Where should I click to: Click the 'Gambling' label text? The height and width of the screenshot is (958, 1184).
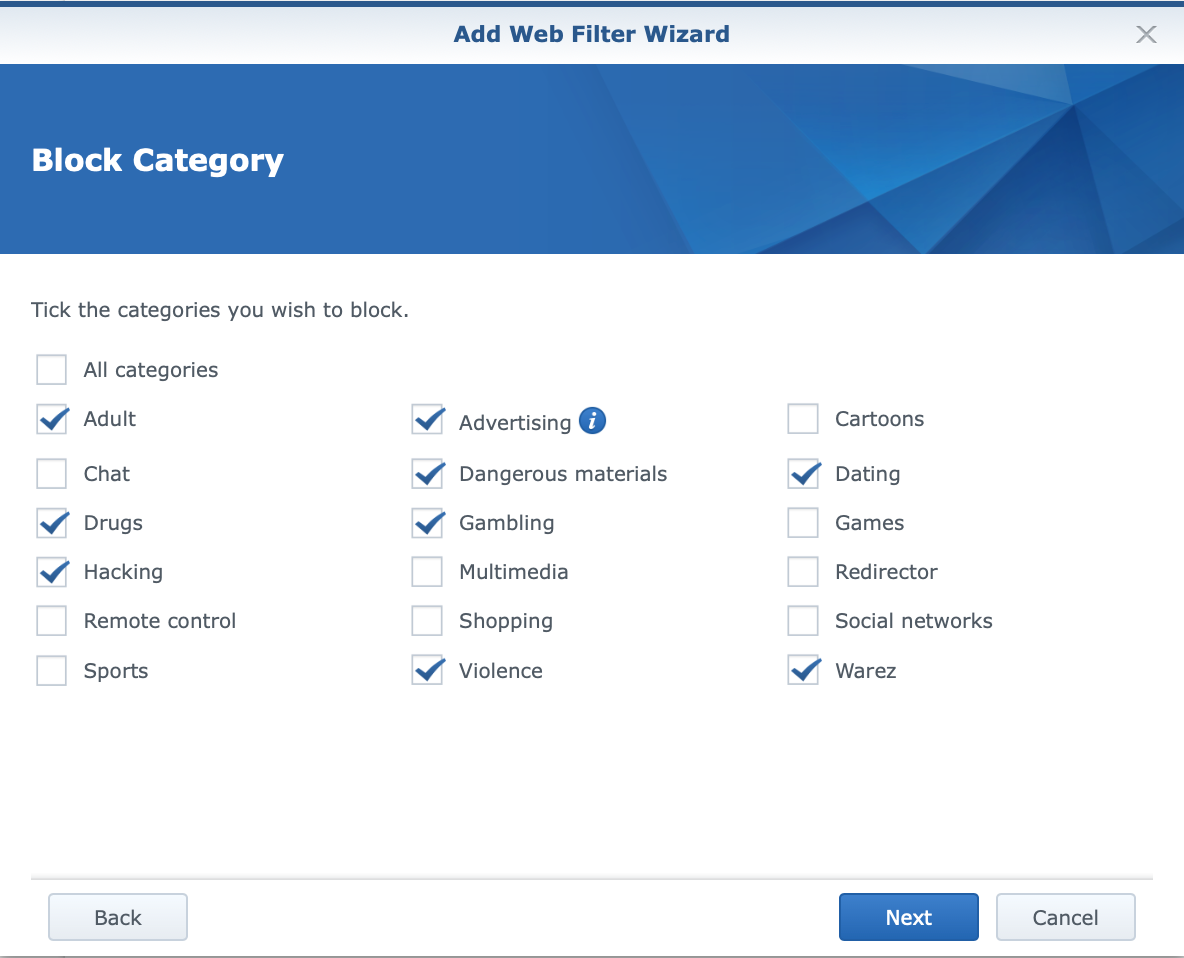point(507,523)
